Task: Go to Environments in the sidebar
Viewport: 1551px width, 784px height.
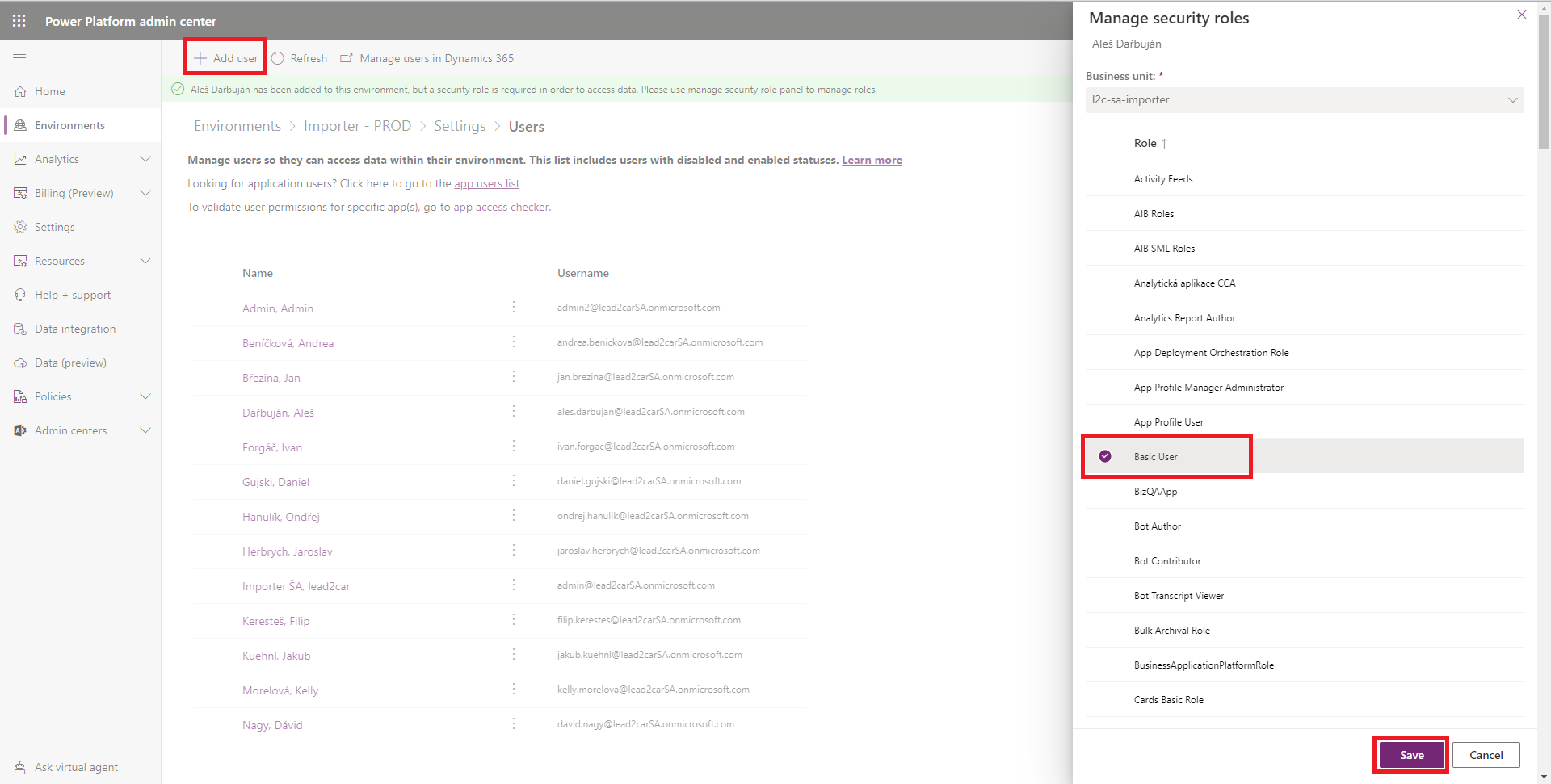Action: click(69, 125)
